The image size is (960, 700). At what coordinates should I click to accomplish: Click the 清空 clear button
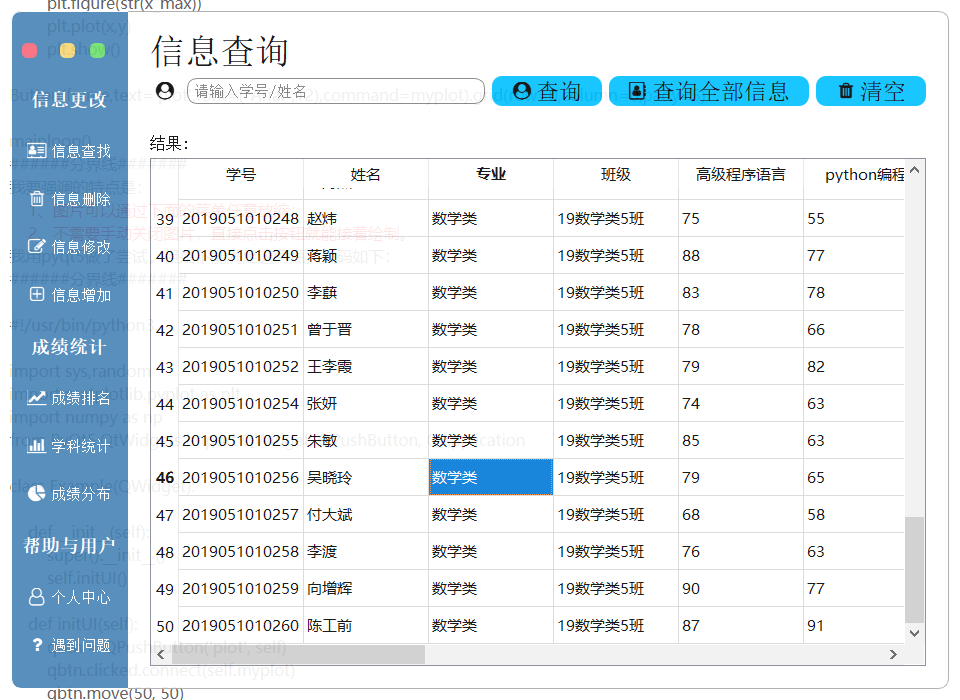click(x=871, y=91)
